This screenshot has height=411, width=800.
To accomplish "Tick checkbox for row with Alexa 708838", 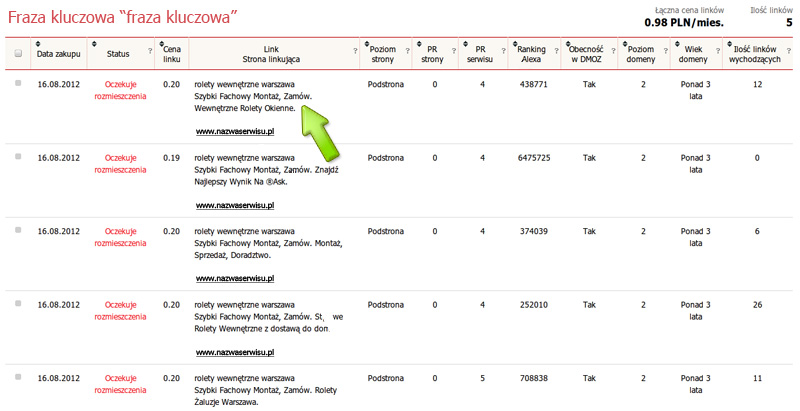I will [17, 377].
